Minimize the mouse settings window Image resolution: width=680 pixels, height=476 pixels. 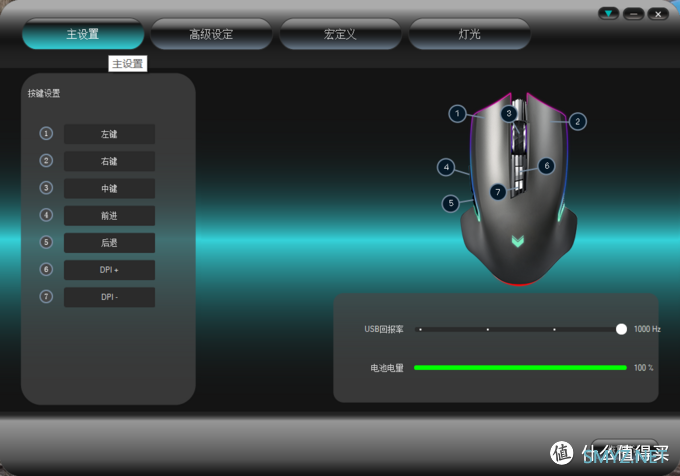pyautogui.click(x=634, y=14)
